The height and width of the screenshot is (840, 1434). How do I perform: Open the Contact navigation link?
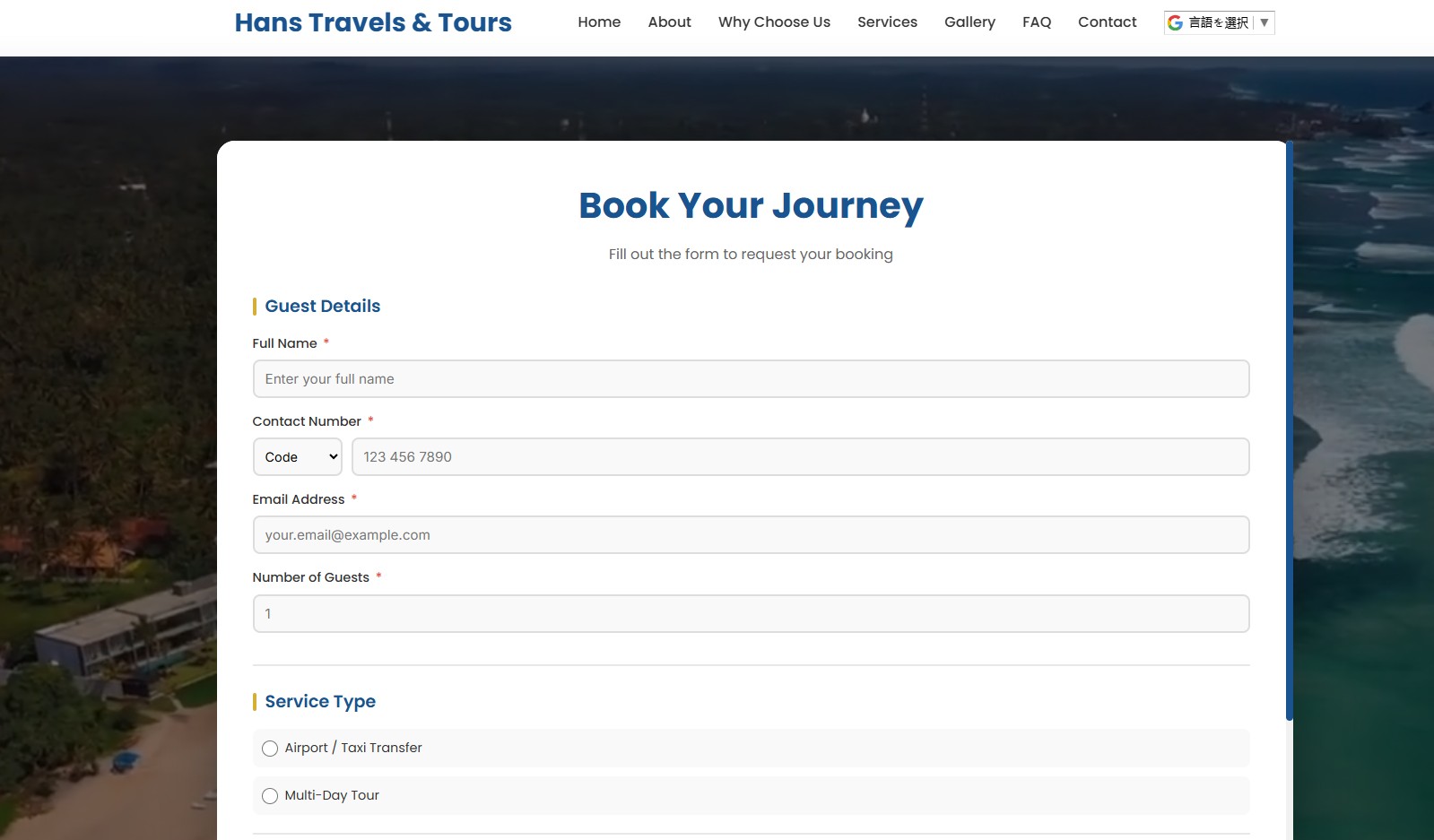tap(1107, 22)
